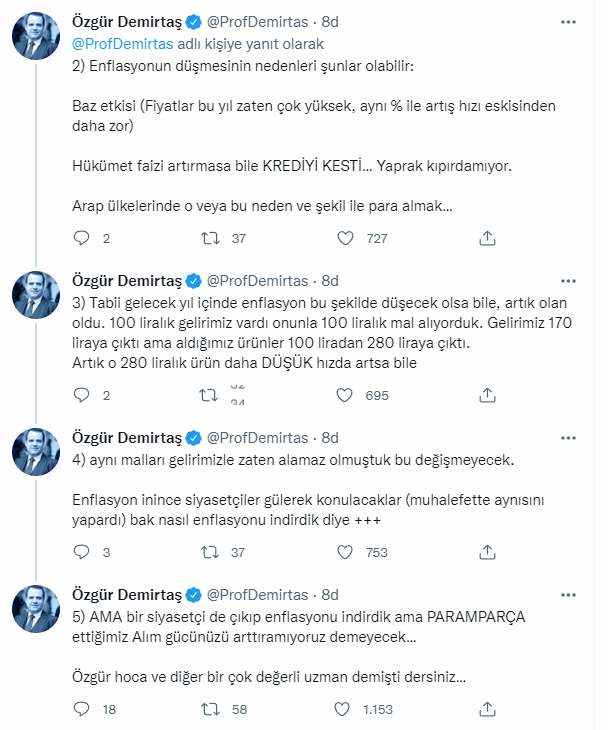The width and height of the screenshot is (608, 730).
Task: Reply to the tweet with 727 likes
Action: (83, 238)
